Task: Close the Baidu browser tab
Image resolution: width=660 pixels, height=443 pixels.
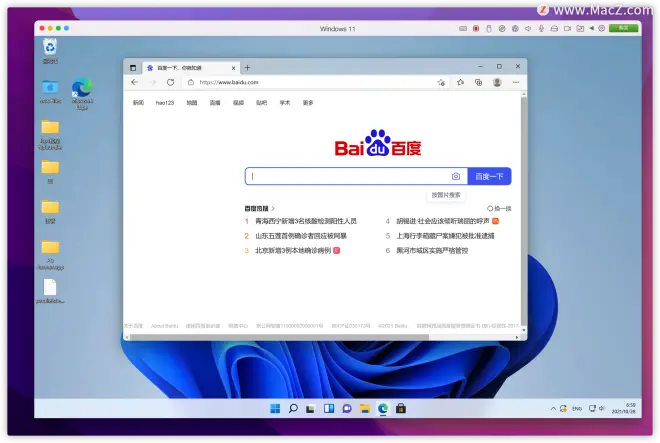Action: pos(233,68)
